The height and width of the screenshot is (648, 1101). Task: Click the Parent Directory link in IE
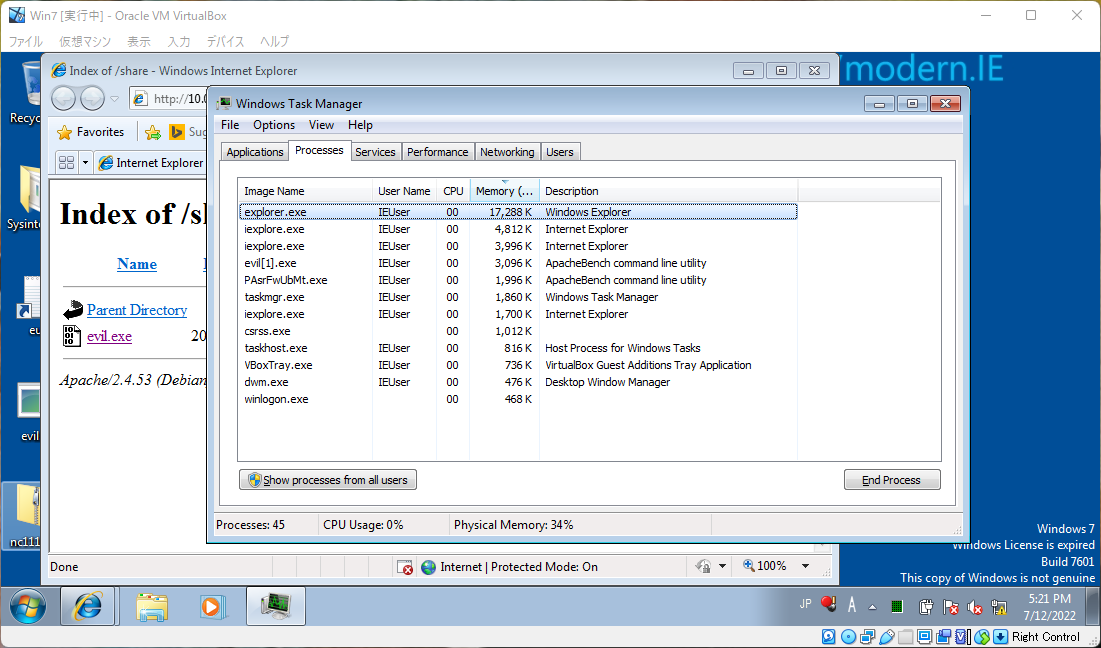(x=137, y=310)
